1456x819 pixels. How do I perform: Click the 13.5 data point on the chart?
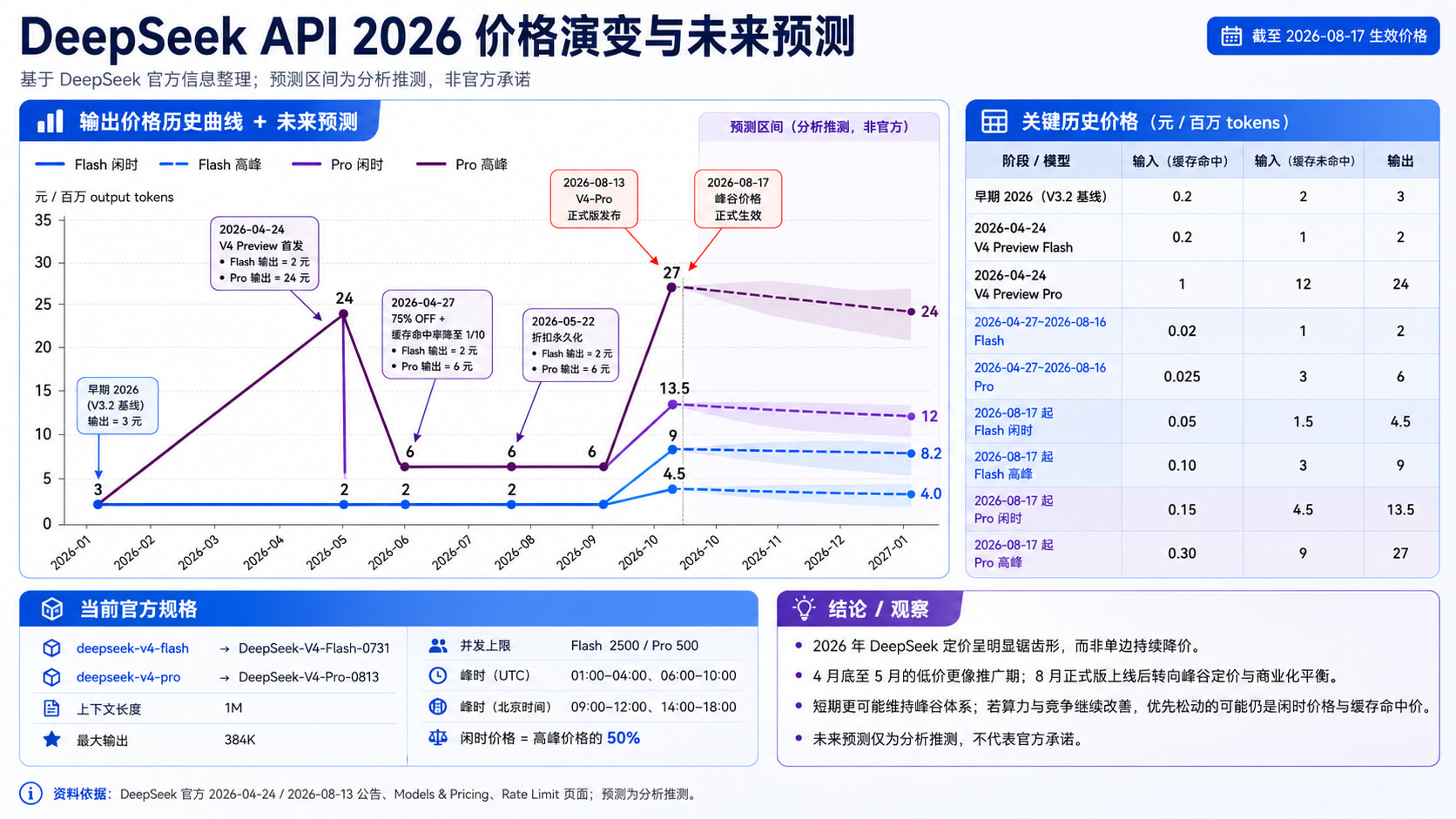pos(672,405)
